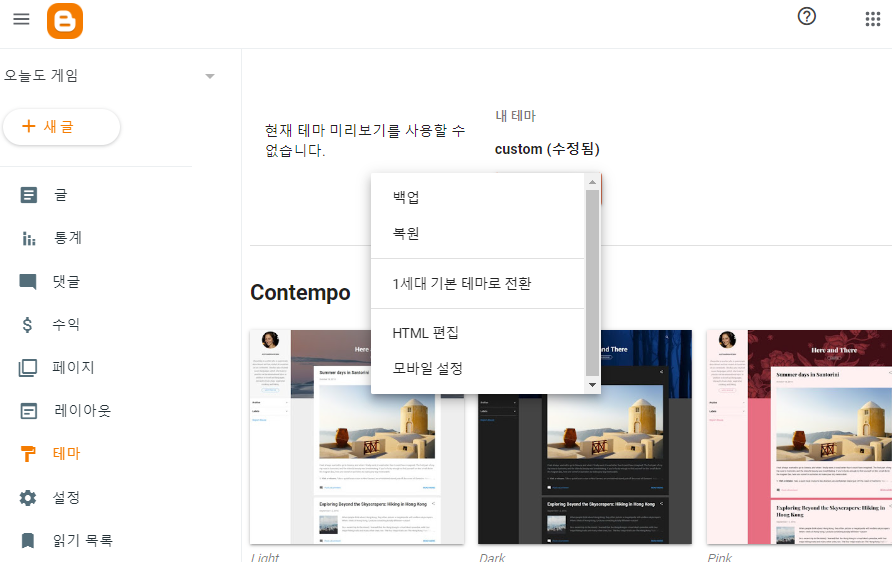Open the hamburger main menu
This screenshot has height=562, width=892.
click(21, 19)
